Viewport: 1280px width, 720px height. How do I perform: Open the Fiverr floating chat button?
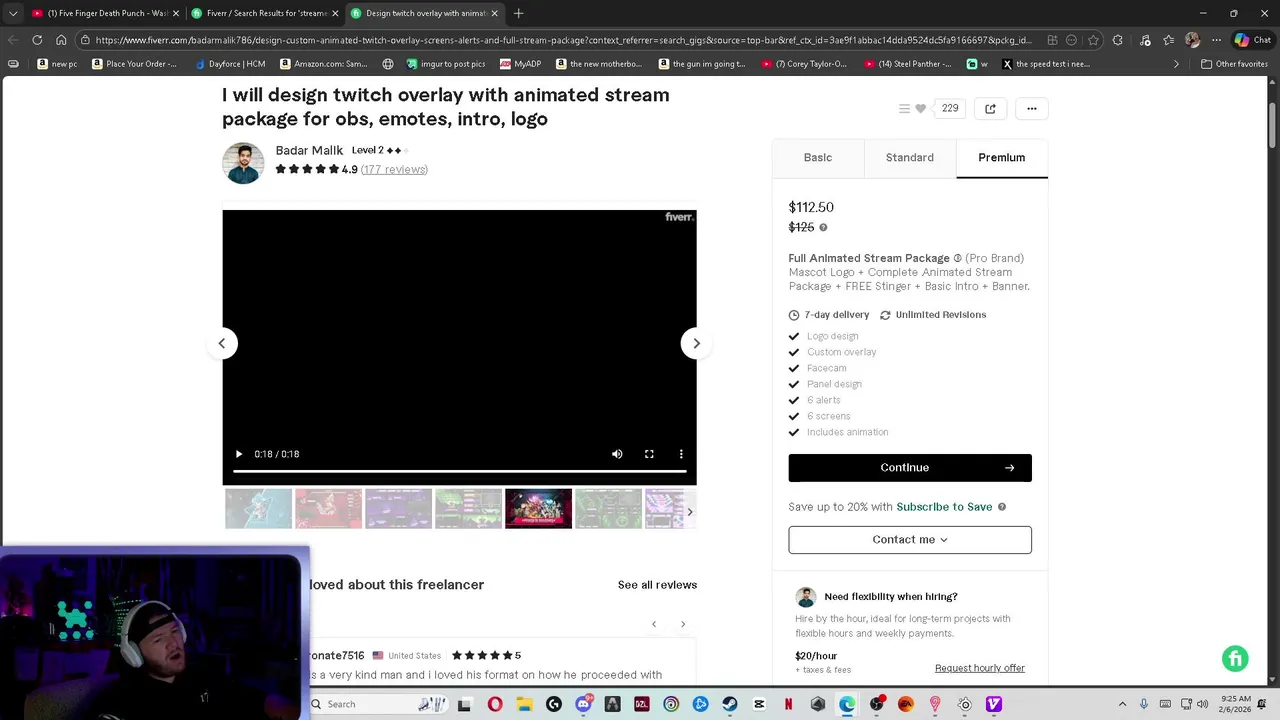click(x=1235, y=658)
